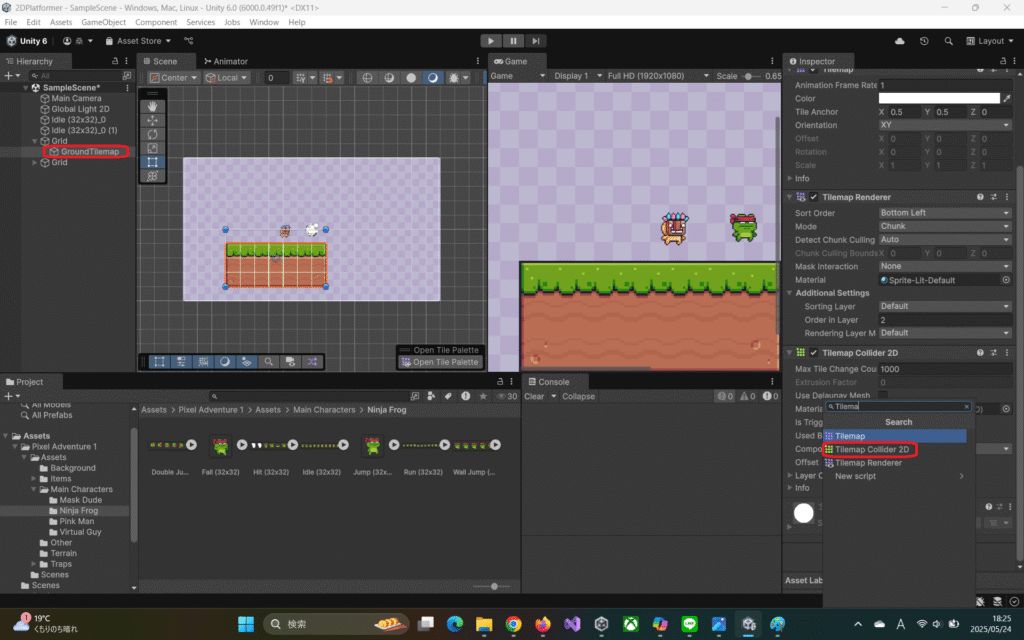This screenshot has height=640, width=1024.
Task: Open the Component menu
Action: pyautogui.click(x=156, y=22)
